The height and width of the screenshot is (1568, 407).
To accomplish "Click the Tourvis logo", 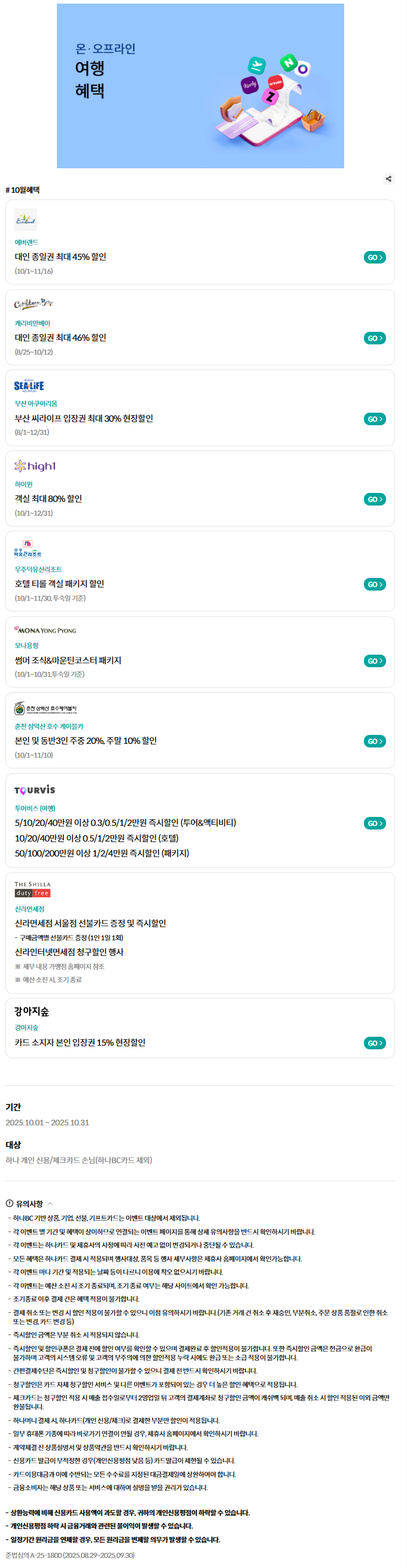I will pos(35,790).
